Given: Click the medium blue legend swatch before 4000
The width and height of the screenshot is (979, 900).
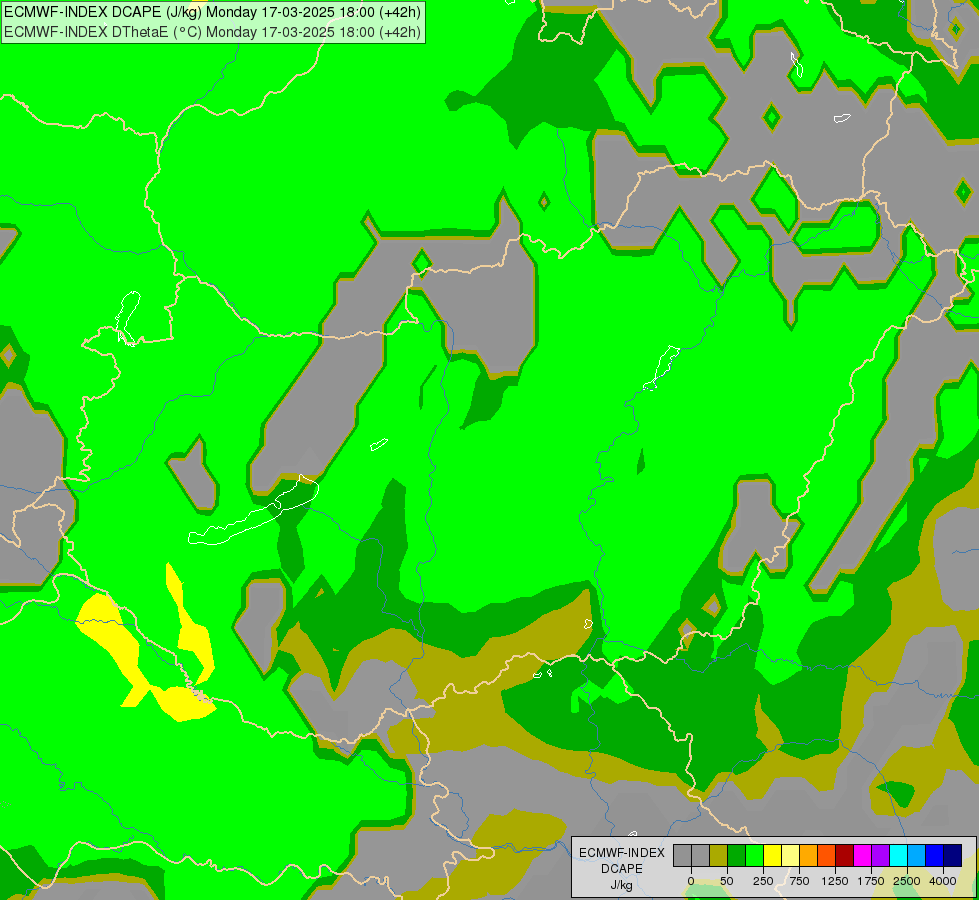Looking at the screenshot, I should [x=935, y=856].
